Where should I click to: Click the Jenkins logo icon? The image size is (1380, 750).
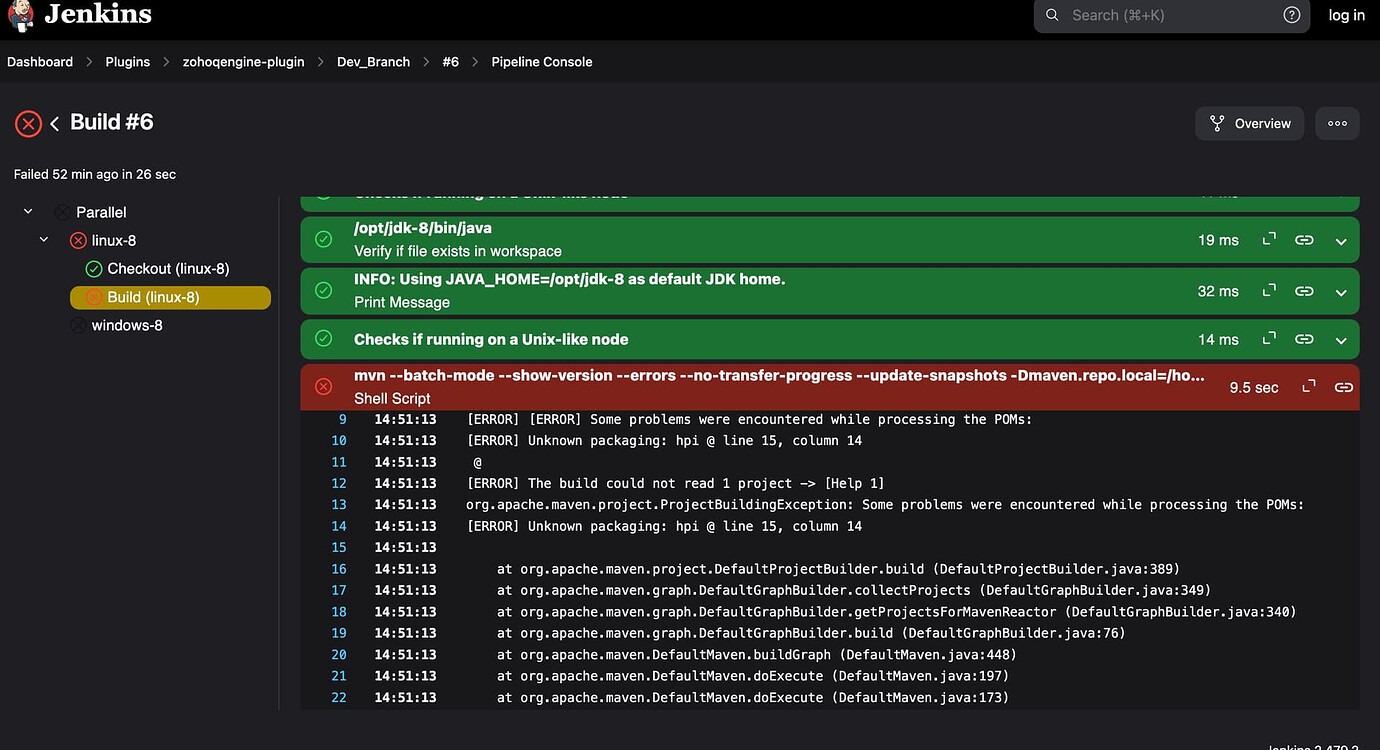[21, 15]
